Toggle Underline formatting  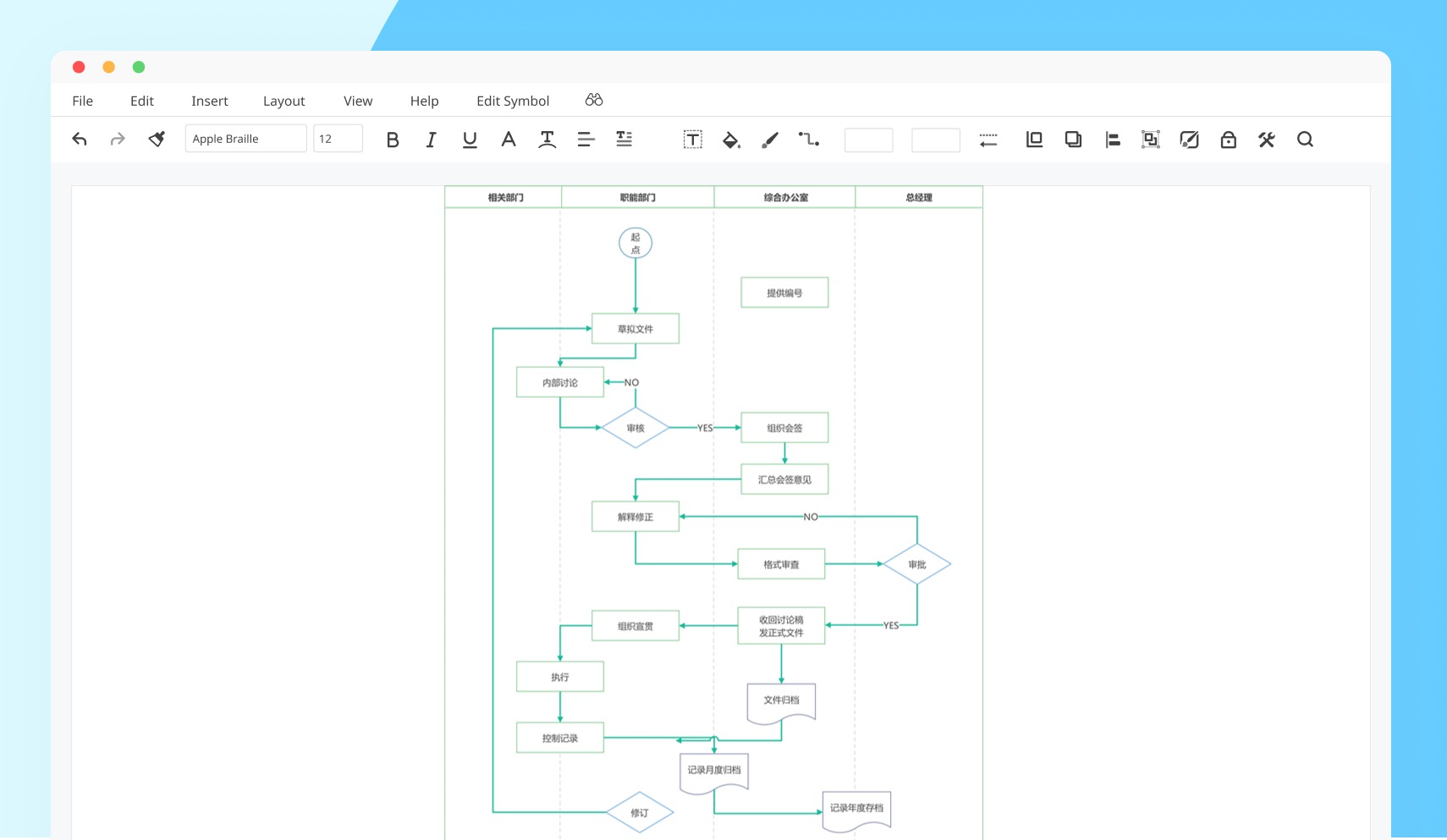470,140
